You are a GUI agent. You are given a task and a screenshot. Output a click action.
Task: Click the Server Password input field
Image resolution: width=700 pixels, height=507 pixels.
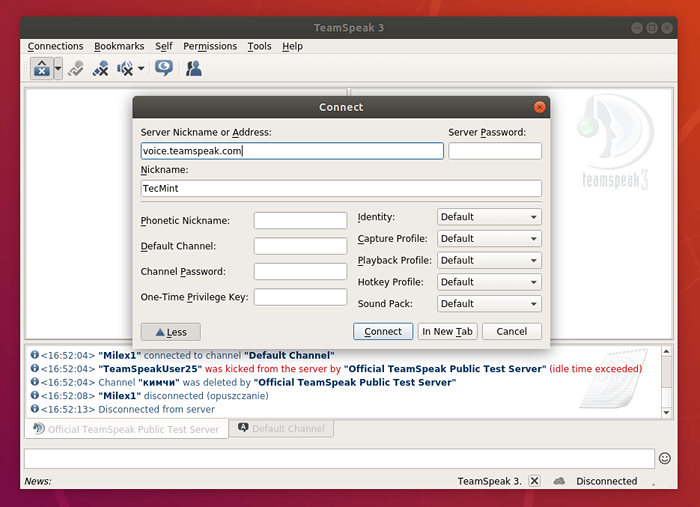tap(495, 151)
